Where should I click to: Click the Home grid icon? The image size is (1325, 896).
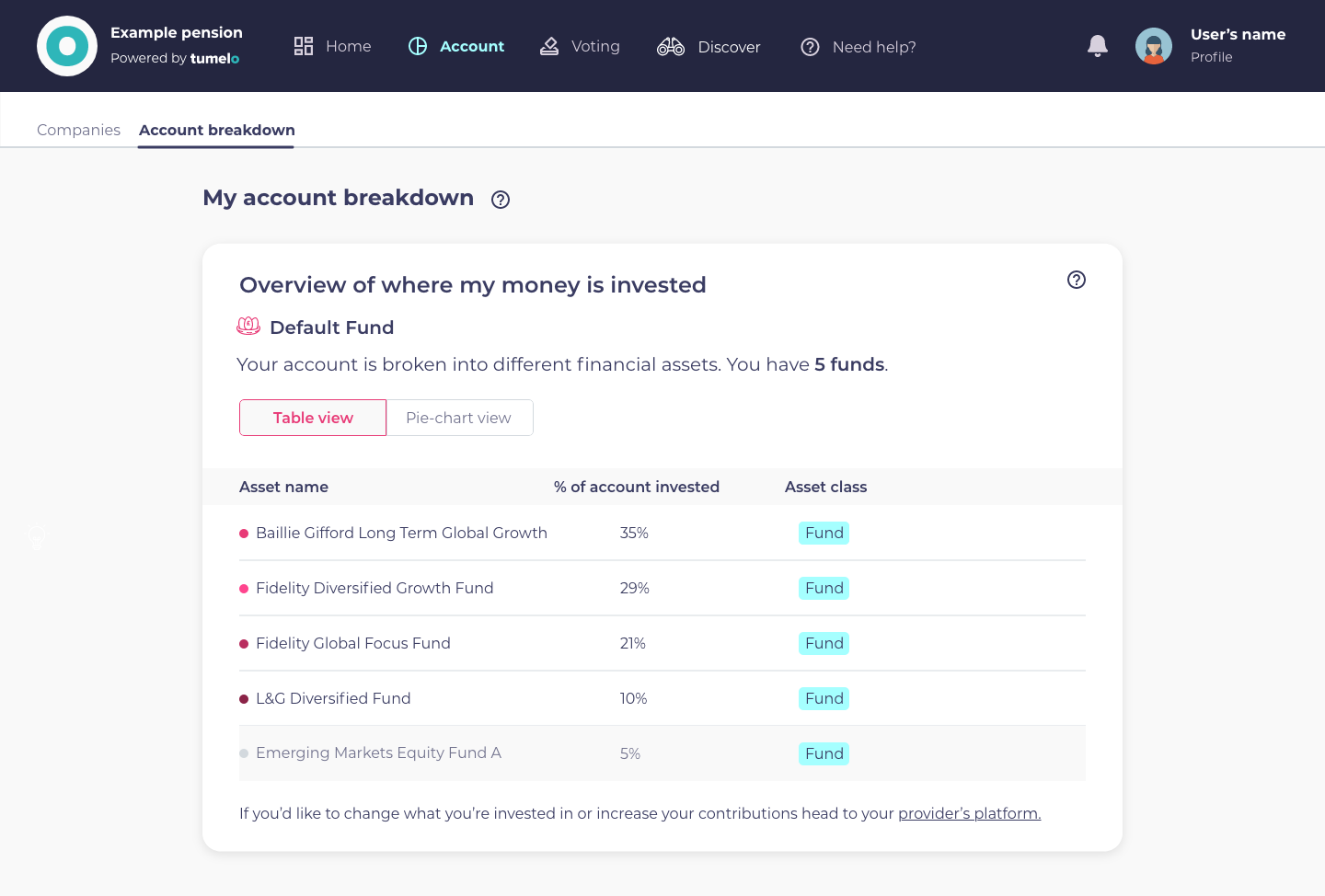coord(304,46)
